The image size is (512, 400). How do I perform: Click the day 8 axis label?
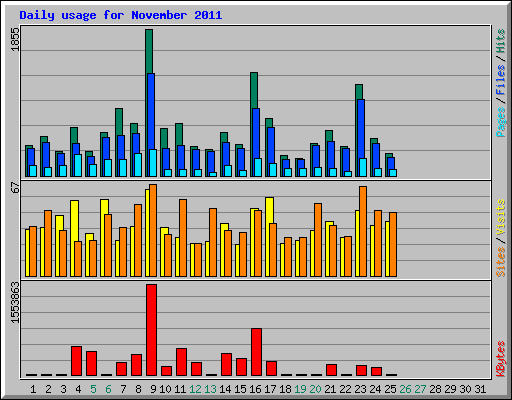pyautogui.click(x=138, y=389)
